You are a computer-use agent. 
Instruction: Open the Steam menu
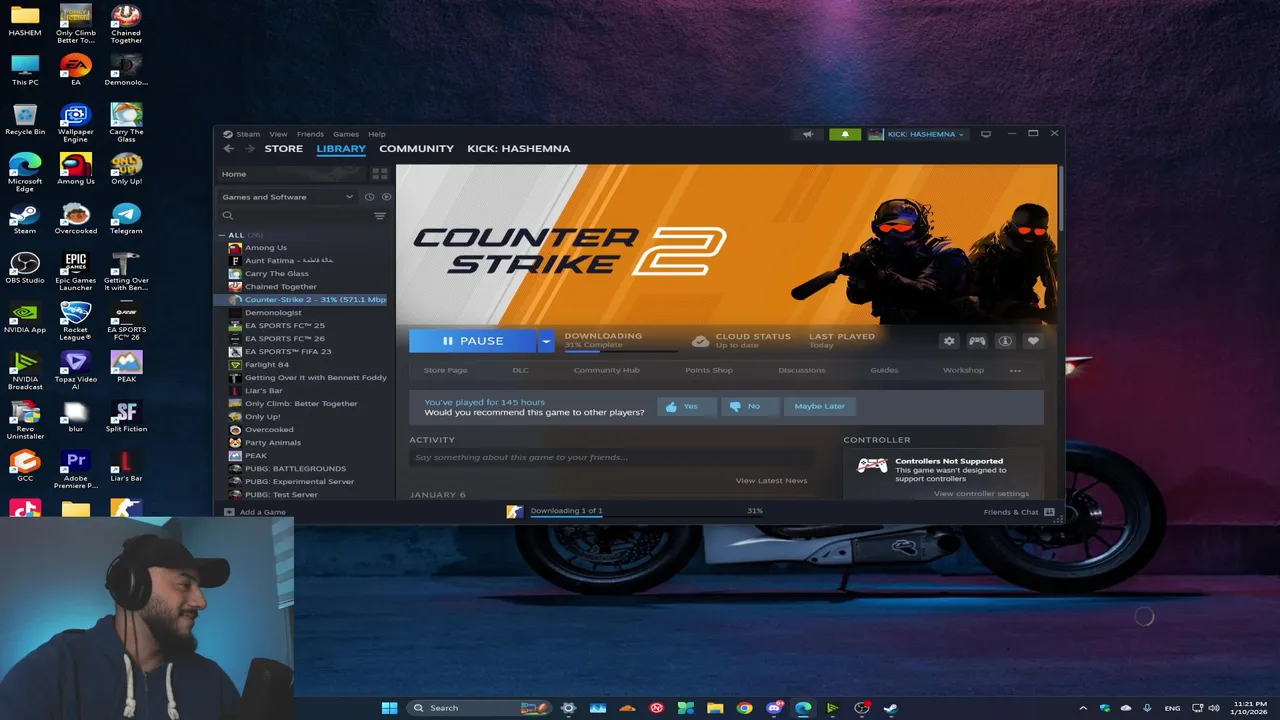click(x=248, y=134)
